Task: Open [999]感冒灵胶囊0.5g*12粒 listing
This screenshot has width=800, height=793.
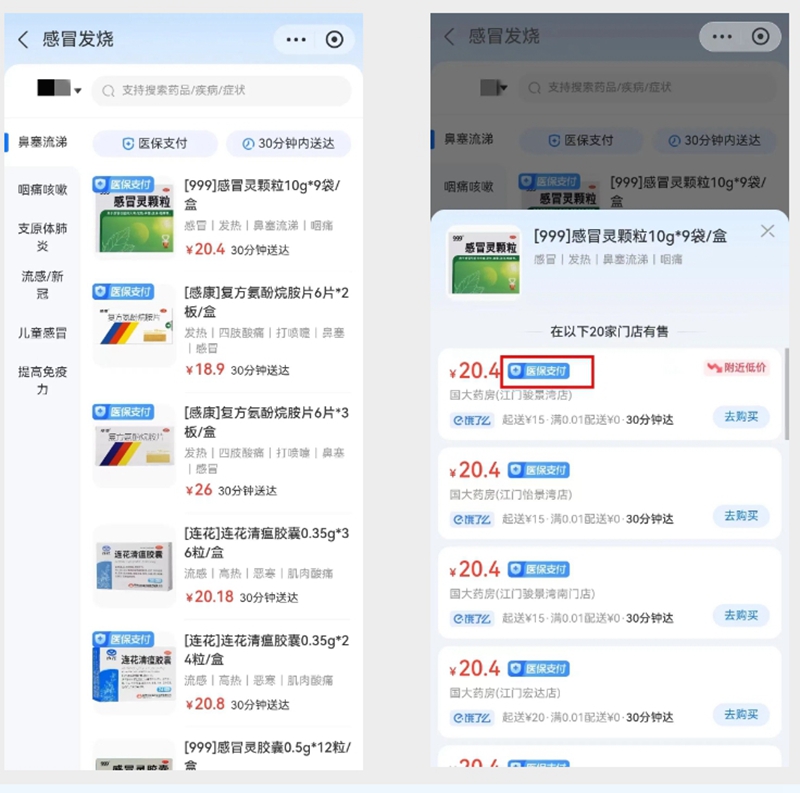Action: (x=267, y=756)
